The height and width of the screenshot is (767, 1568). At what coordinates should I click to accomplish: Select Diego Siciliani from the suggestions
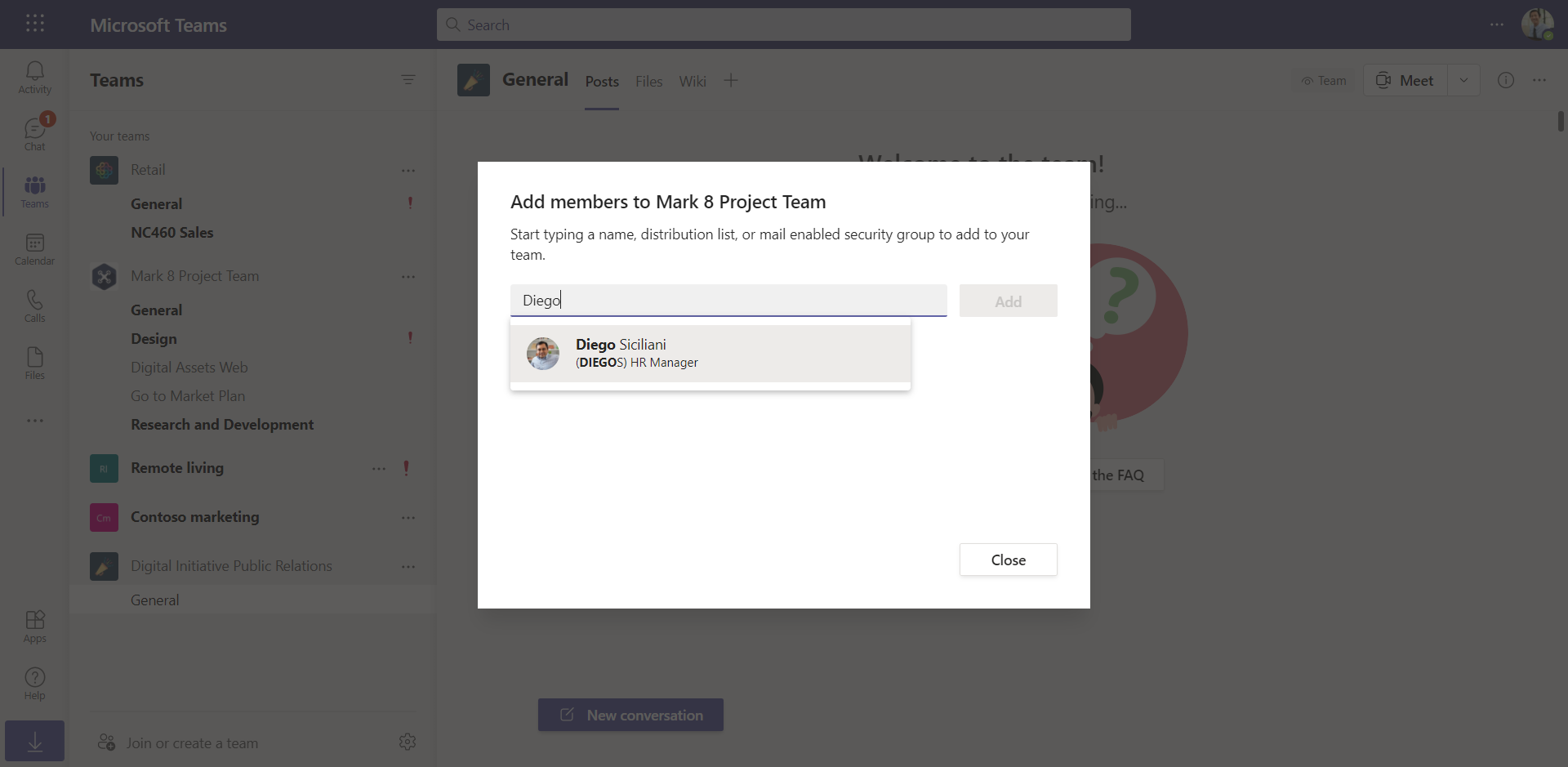click(x=710, y=354)
